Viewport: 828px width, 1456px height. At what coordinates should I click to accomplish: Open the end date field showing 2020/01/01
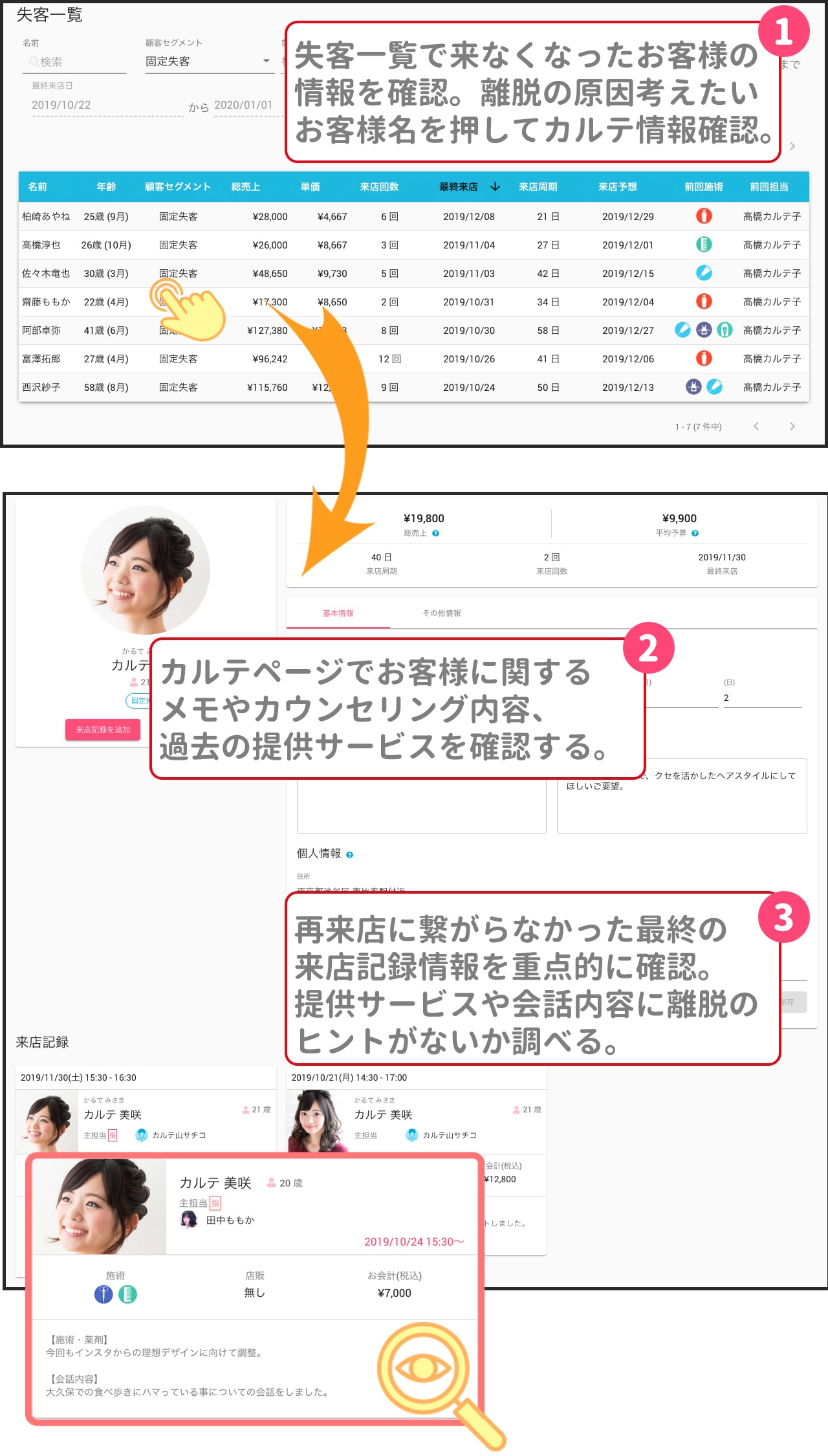[243, 105]
